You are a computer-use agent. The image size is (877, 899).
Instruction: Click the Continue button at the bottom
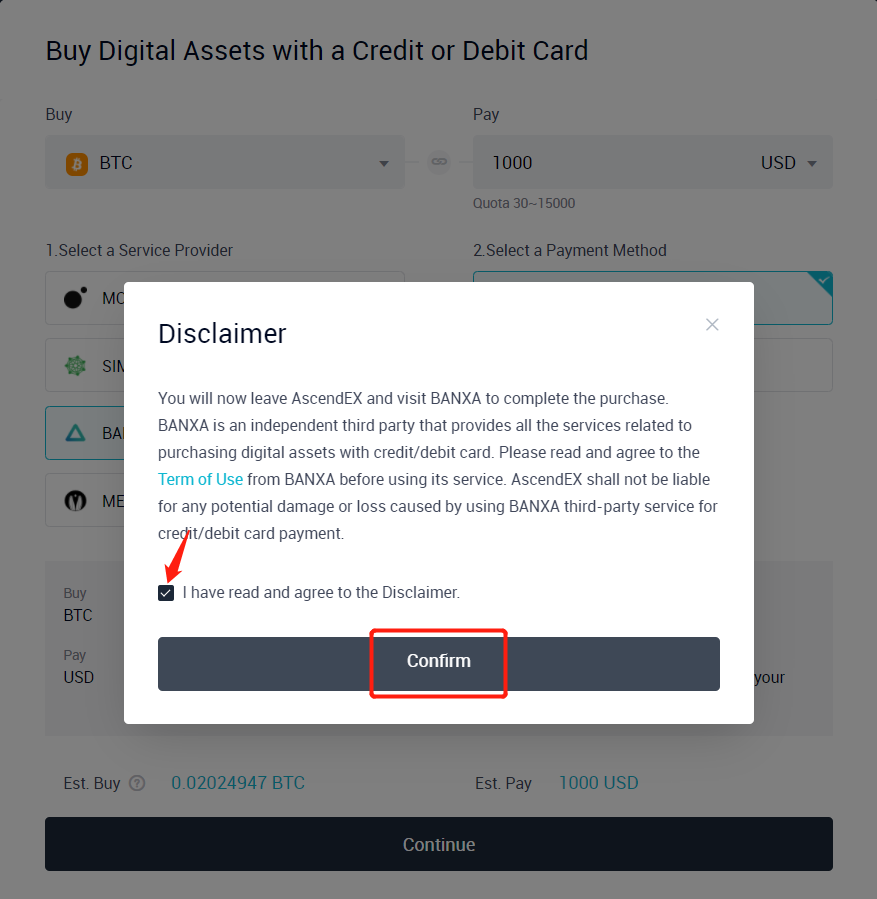tap(439, 844)
